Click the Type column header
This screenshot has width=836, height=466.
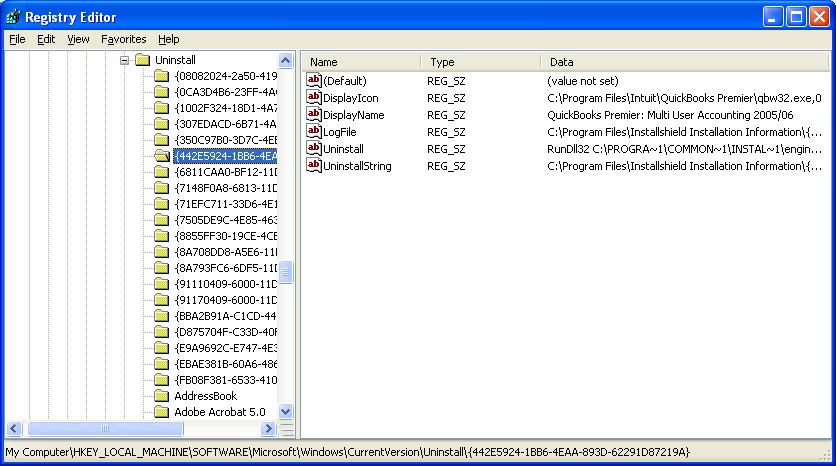tap(480, 62)
